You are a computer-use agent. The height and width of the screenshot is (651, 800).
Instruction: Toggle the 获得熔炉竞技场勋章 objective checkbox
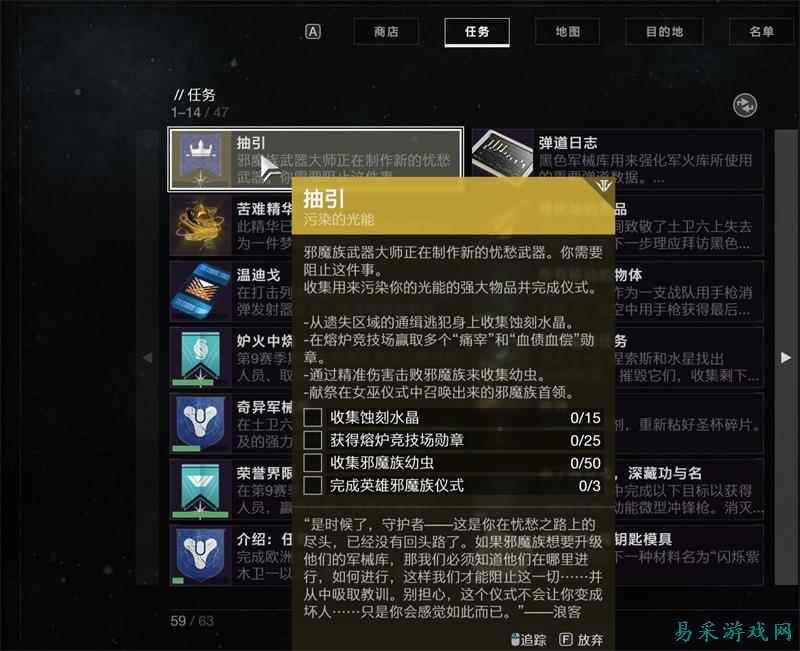(313, 440)
